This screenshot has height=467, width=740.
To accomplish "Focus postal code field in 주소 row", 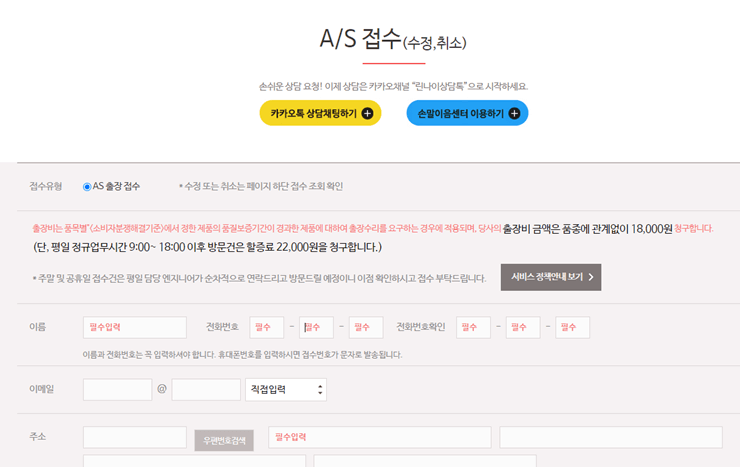I will 135,437.
